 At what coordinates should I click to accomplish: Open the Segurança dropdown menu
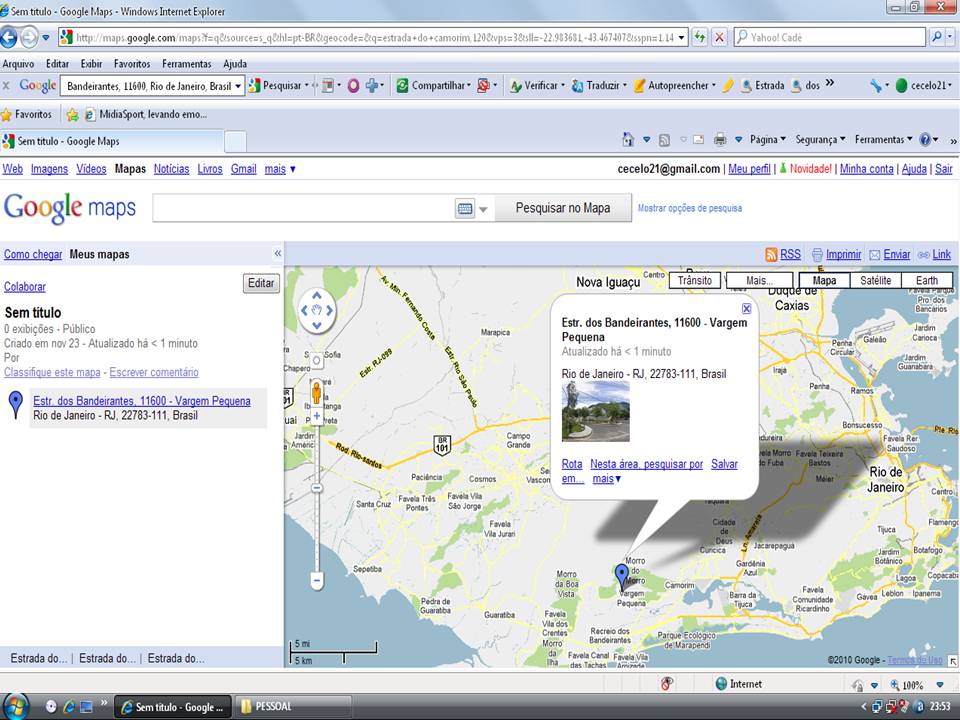820,140
